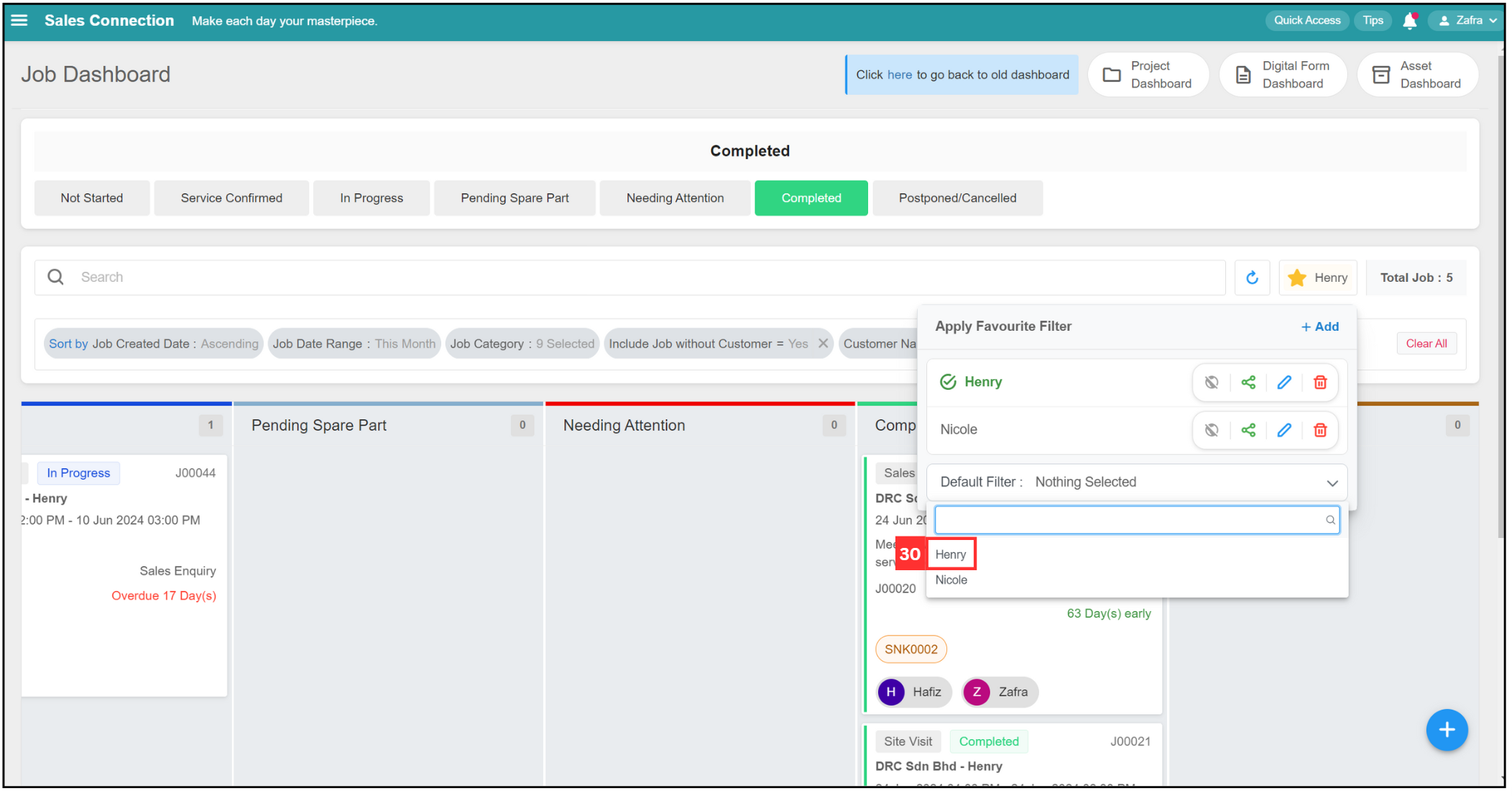Open the Project Dashboard
The width and height of the screenshot is (1512, 796).
coord(1148,75)
